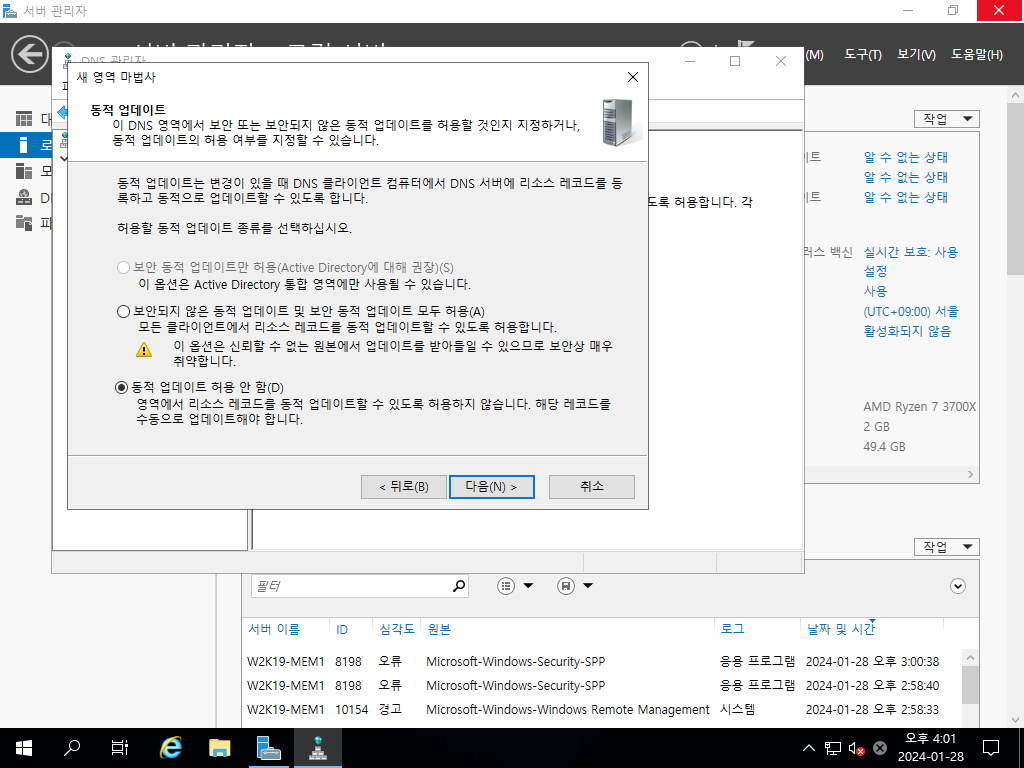The width and height of the screenshot is (1024, 768).
Task: Open the taskbar search icon
Action: (72, 748)
